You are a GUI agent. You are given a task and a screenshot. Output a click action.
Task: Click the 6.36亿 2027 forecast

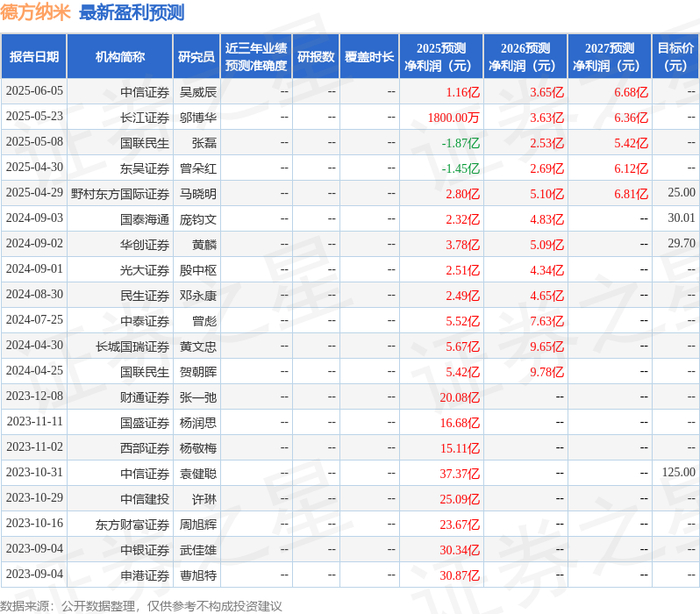631,118
